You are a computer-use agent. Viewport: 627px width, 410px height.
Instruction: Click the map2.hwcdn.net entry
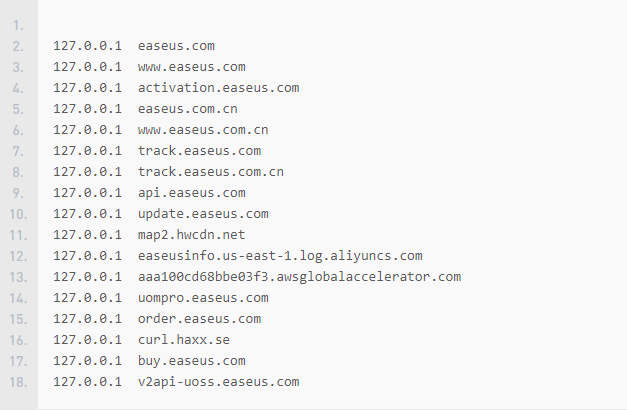[191, 234]
